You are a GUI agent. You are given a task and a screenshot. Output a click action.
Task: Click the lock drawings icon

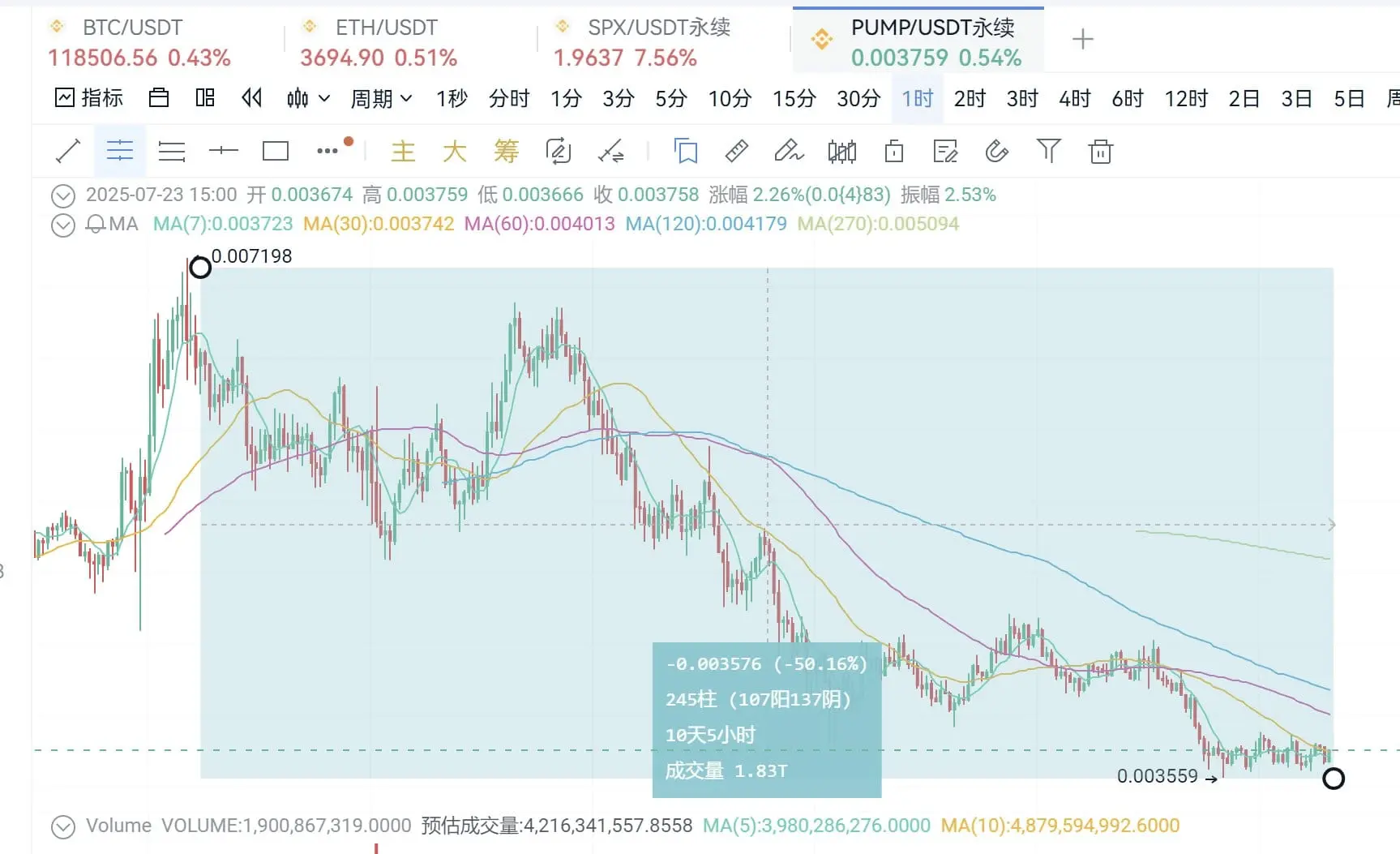[x=894, y=152]
